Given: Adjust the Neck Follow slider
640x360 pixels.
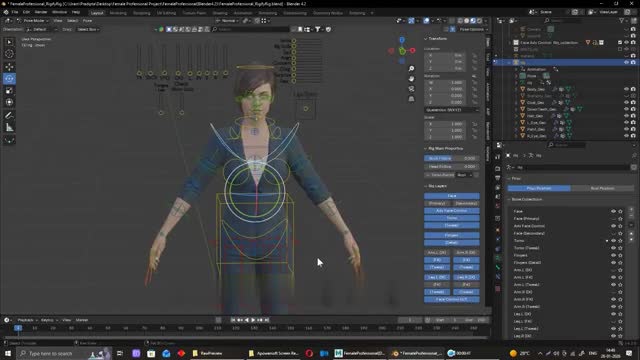Looking at the screenshot, I should click(451, 158).
